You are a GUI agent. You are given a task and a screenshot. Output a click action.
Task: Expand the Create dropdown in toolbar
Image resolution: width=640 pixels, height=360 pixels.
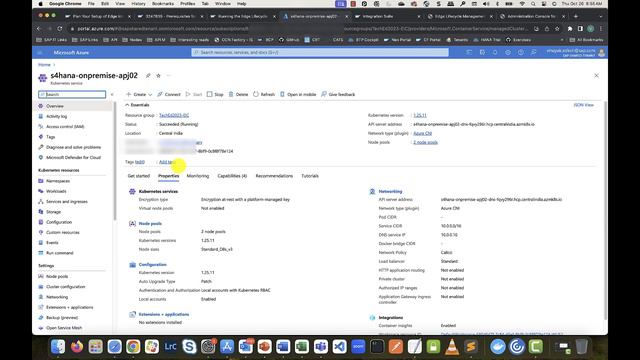tap(139, 94)
